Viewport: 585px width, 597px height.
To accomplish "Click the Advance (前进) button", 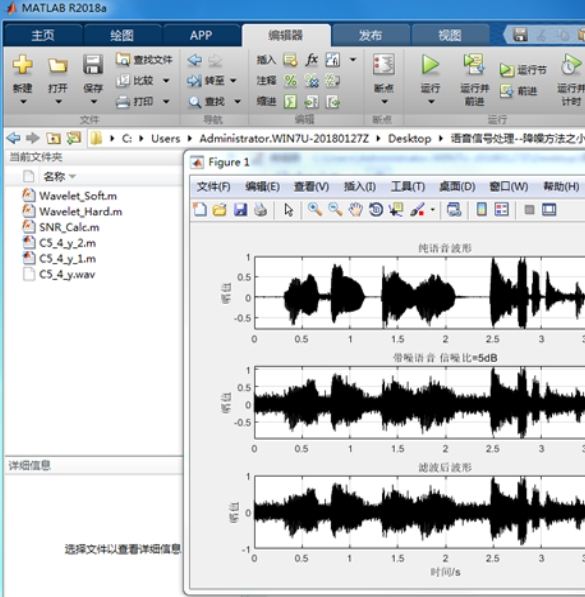I will [518, 91].
